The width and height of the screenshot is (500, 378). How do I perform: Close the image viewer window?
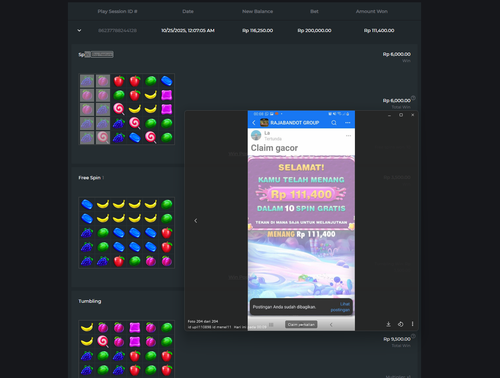pos(413,115)
